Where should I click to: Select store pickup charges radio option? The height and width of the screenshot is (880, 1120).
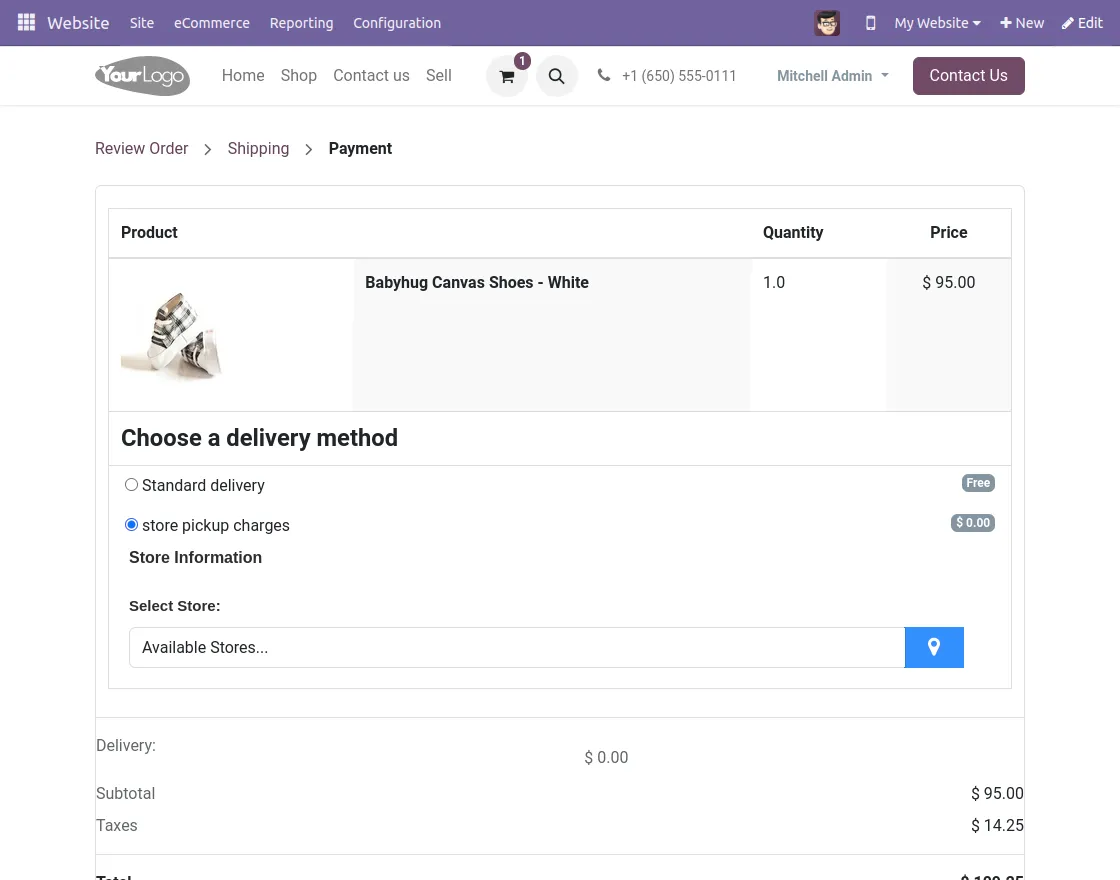tap(131, 525)
